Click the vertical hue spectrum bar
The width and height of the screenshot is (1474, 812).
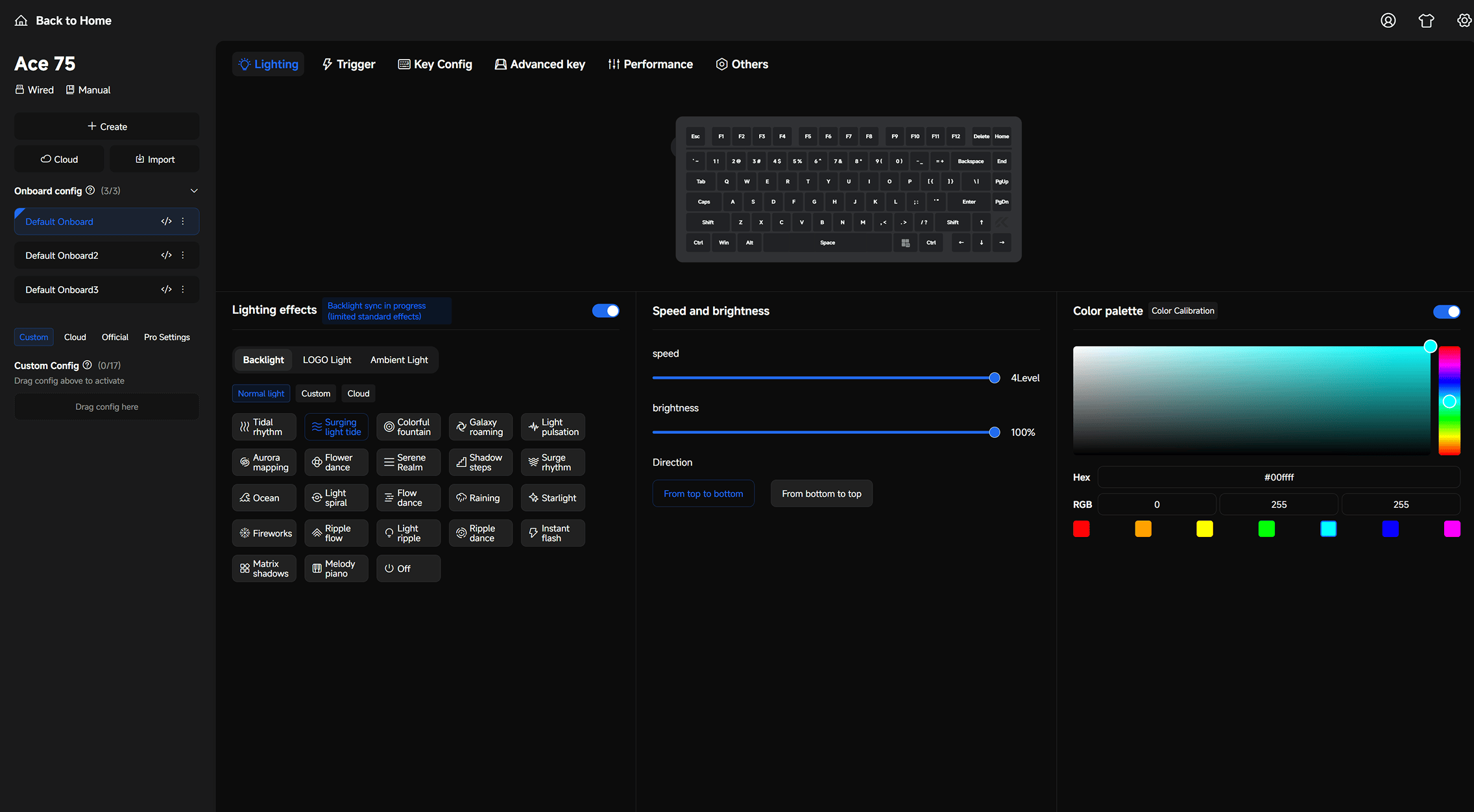click(x=1449, y=401)
